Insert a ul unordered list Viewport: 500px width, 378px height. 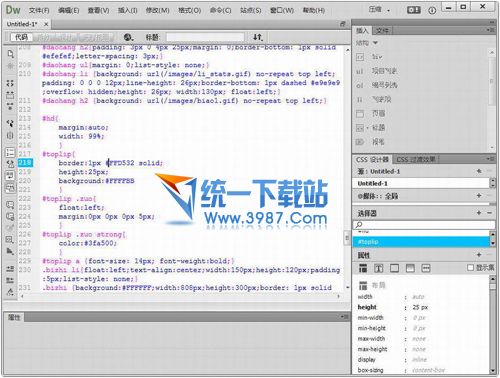[x=377, y=71]
